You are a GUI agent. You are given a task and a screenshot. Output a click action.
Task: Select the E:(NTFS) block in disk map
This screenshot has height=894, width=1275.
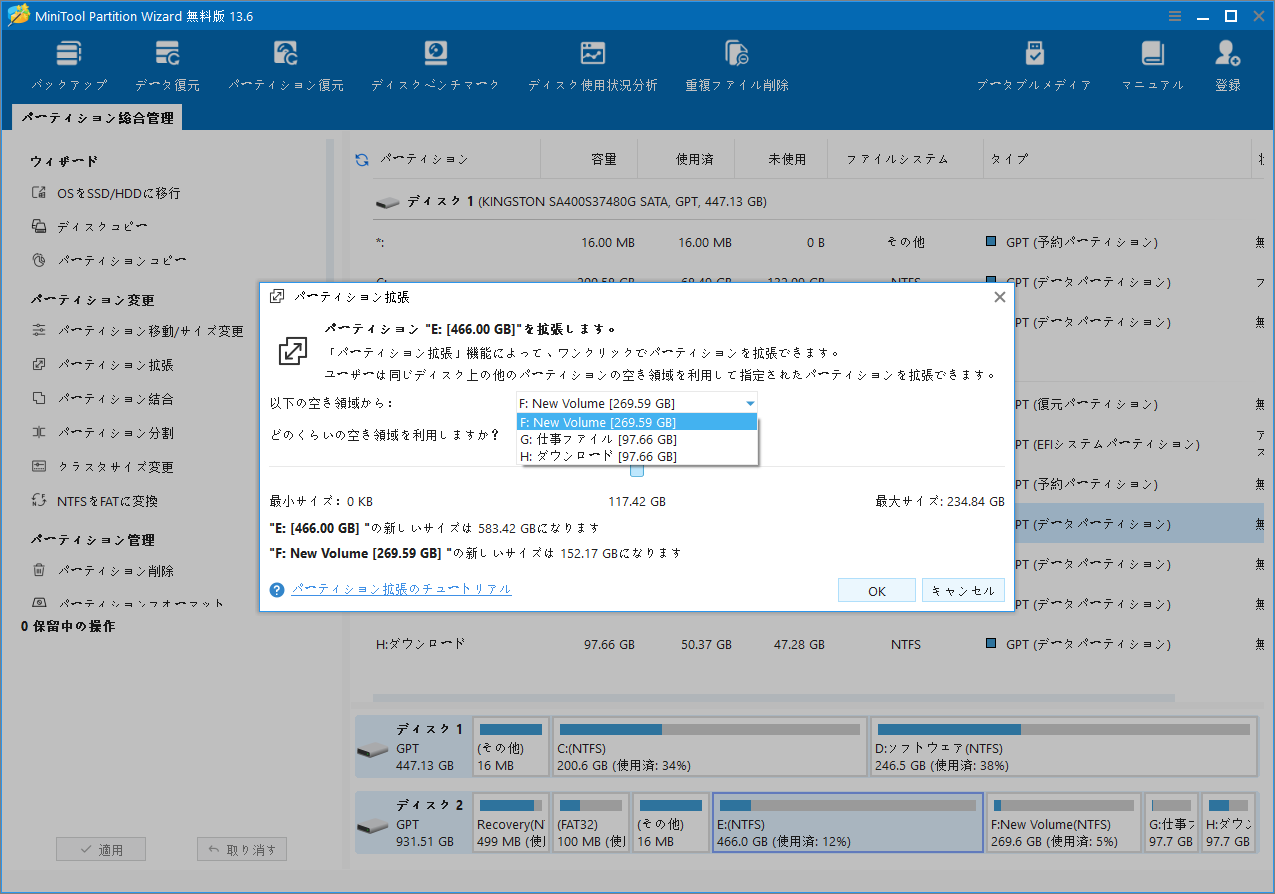coord(848,822)
